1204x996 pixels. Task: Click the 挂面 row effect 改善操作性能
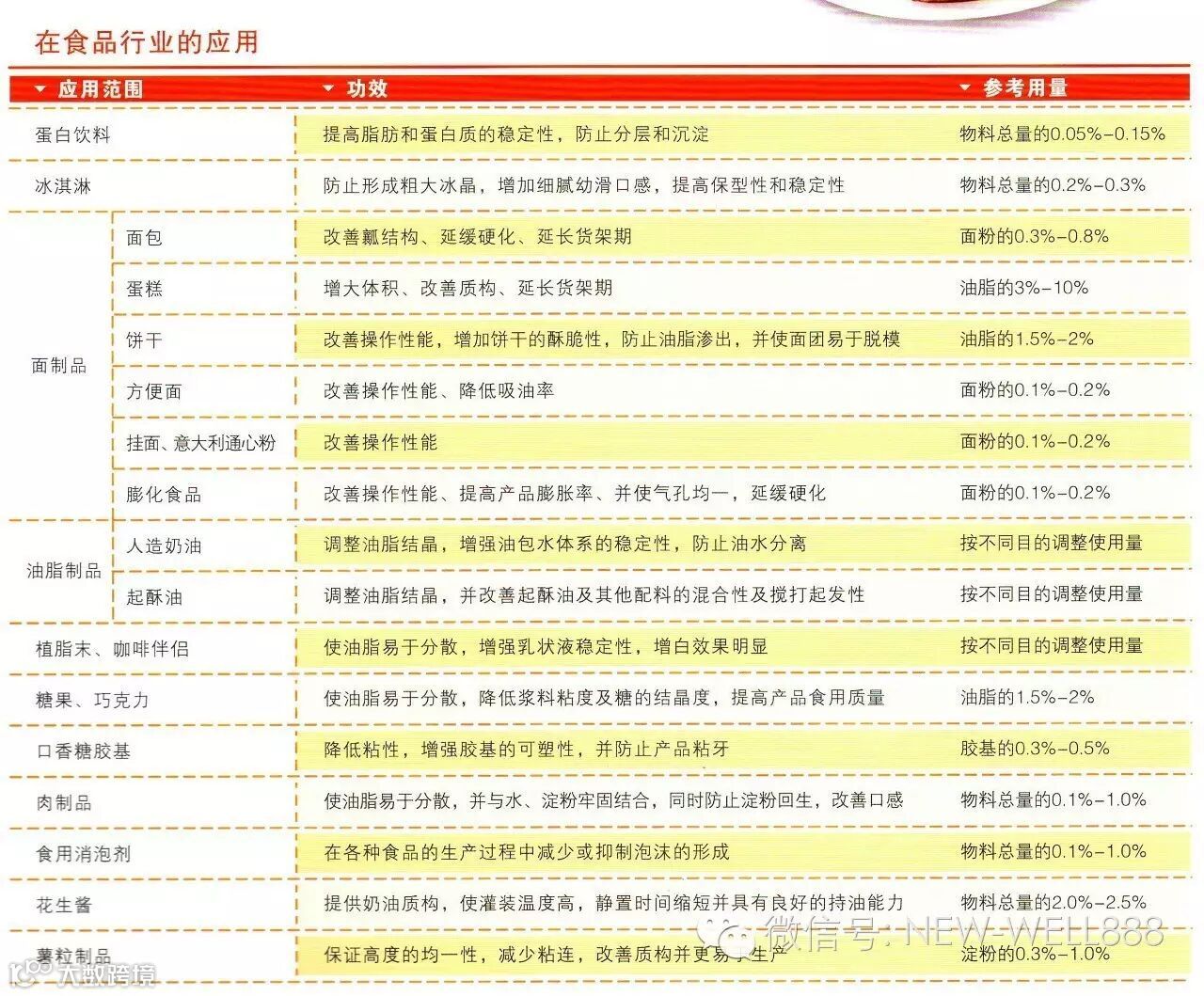point(380,442)
